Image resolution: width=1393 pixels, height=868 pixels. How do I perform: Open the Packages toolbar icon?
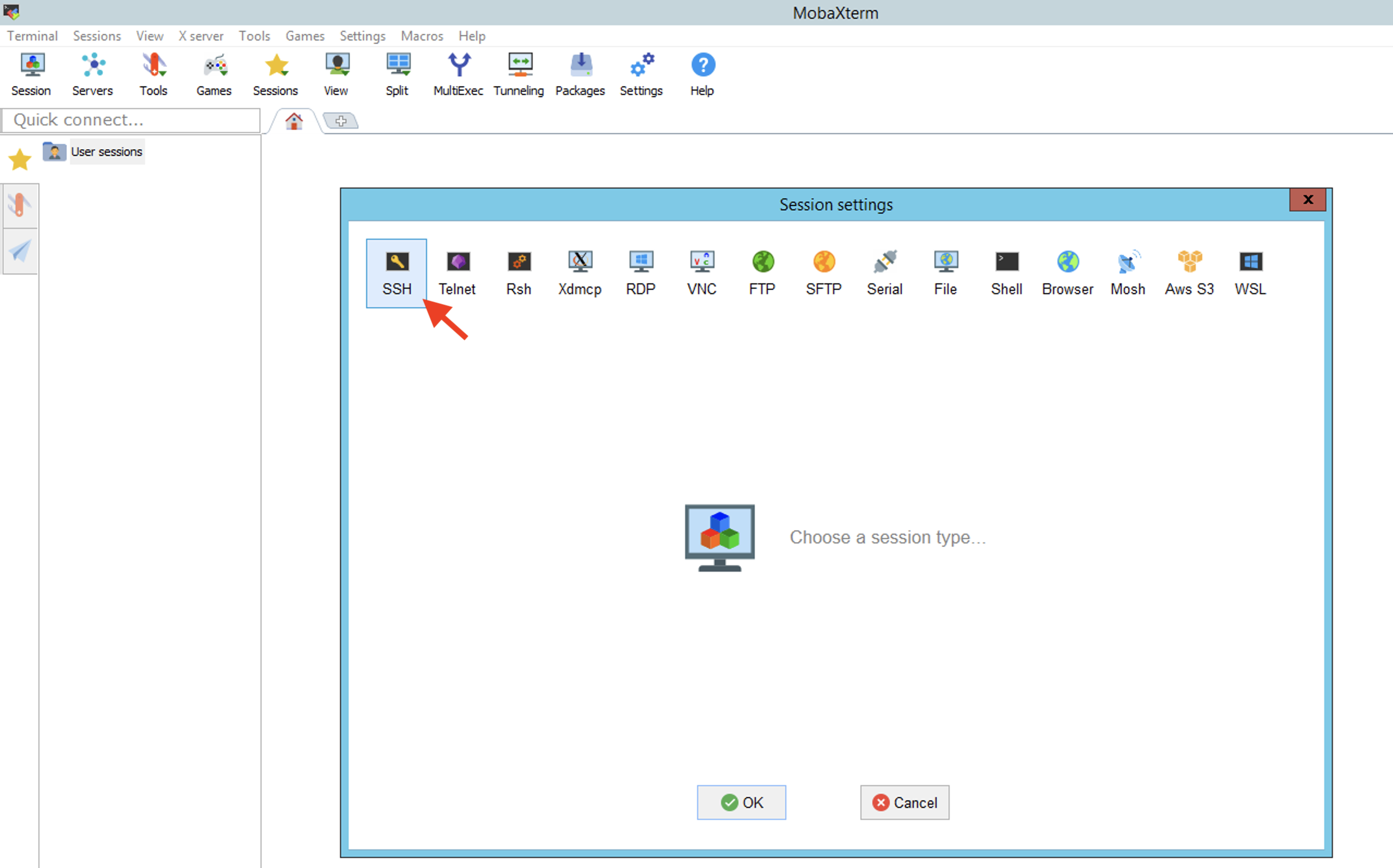coord(581,75)
